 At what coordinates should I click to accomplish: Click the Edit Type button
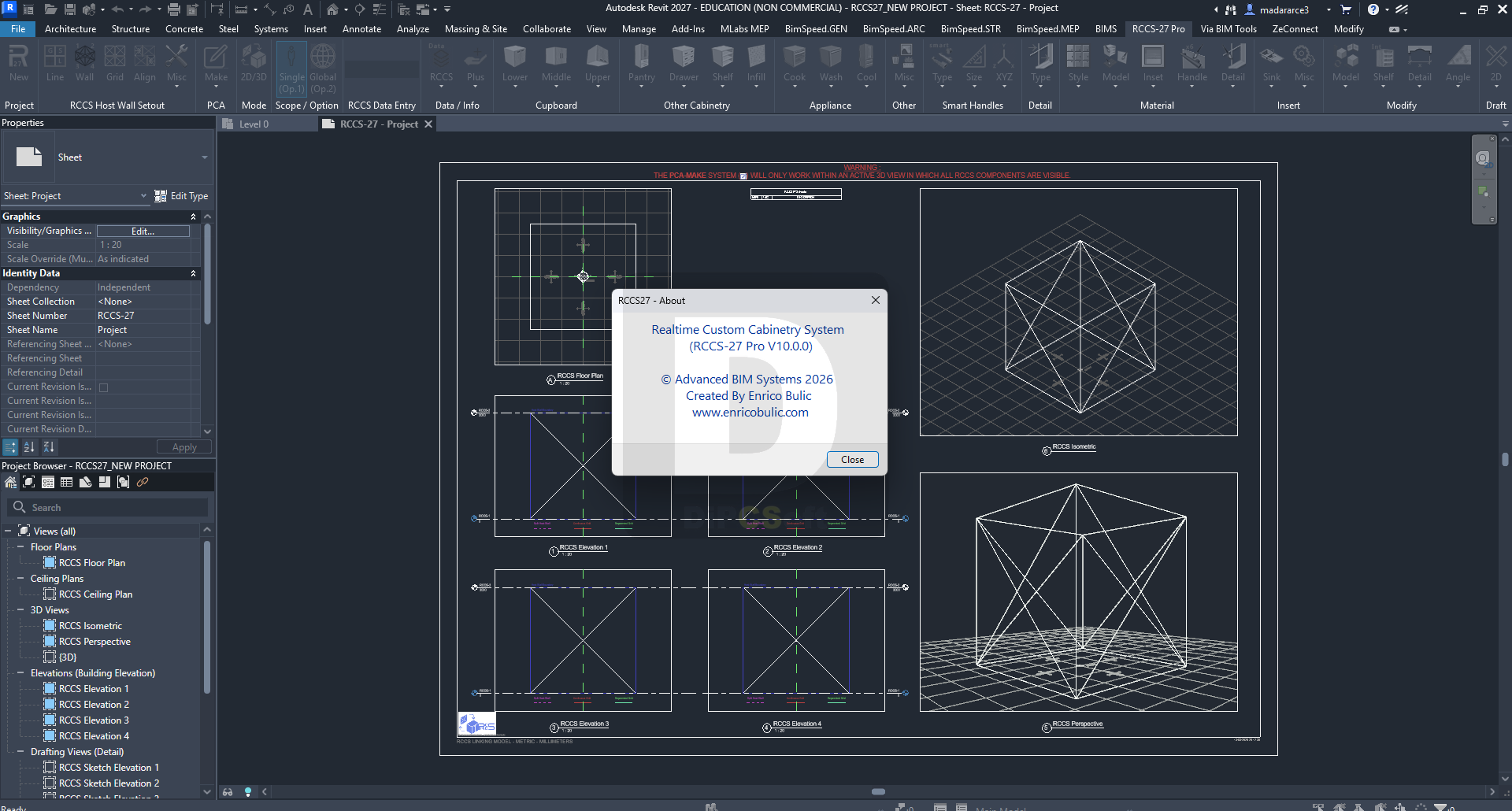181,196
